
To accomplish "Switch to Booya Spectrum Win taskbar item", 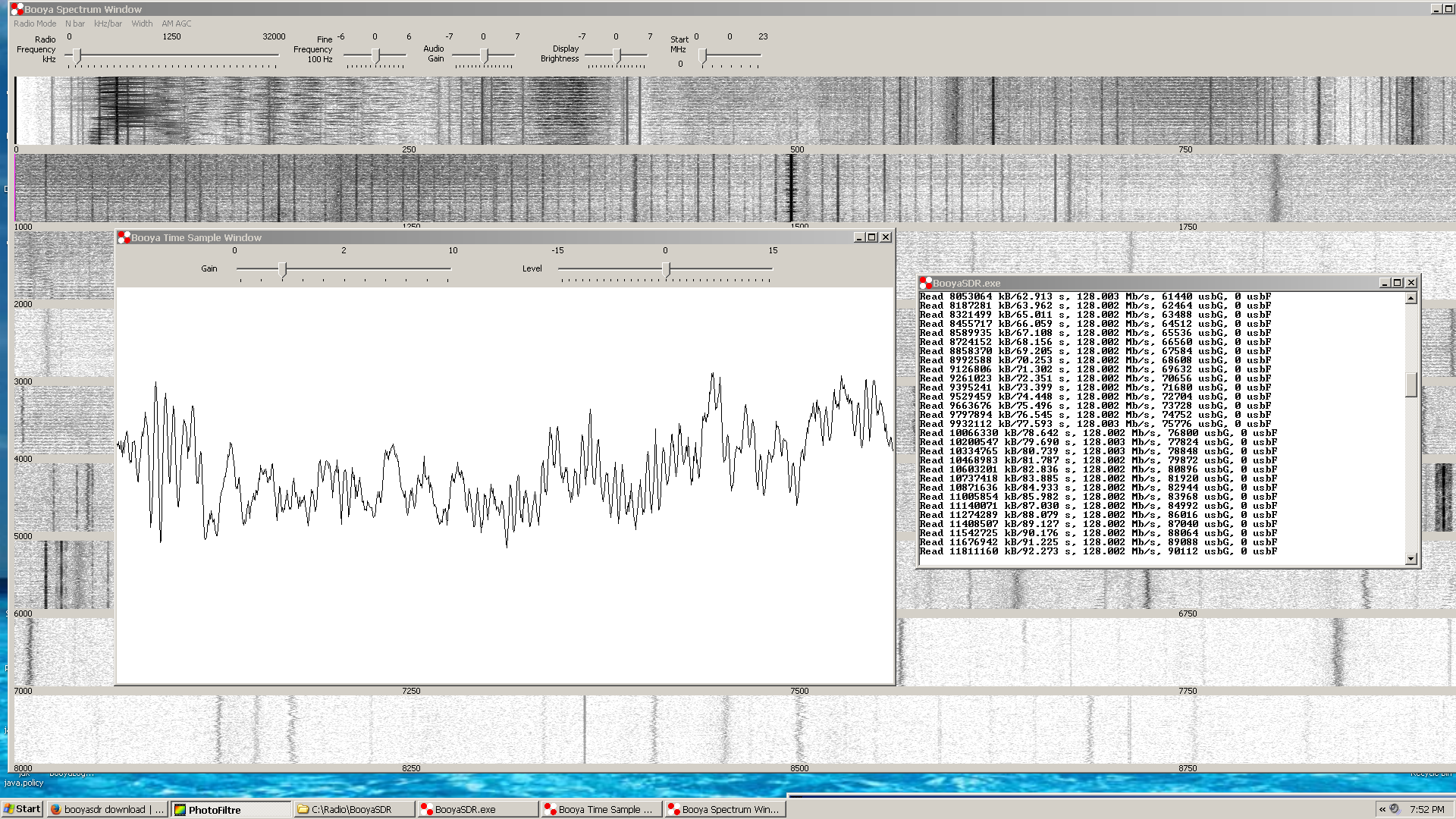I will tap(726, 809).
